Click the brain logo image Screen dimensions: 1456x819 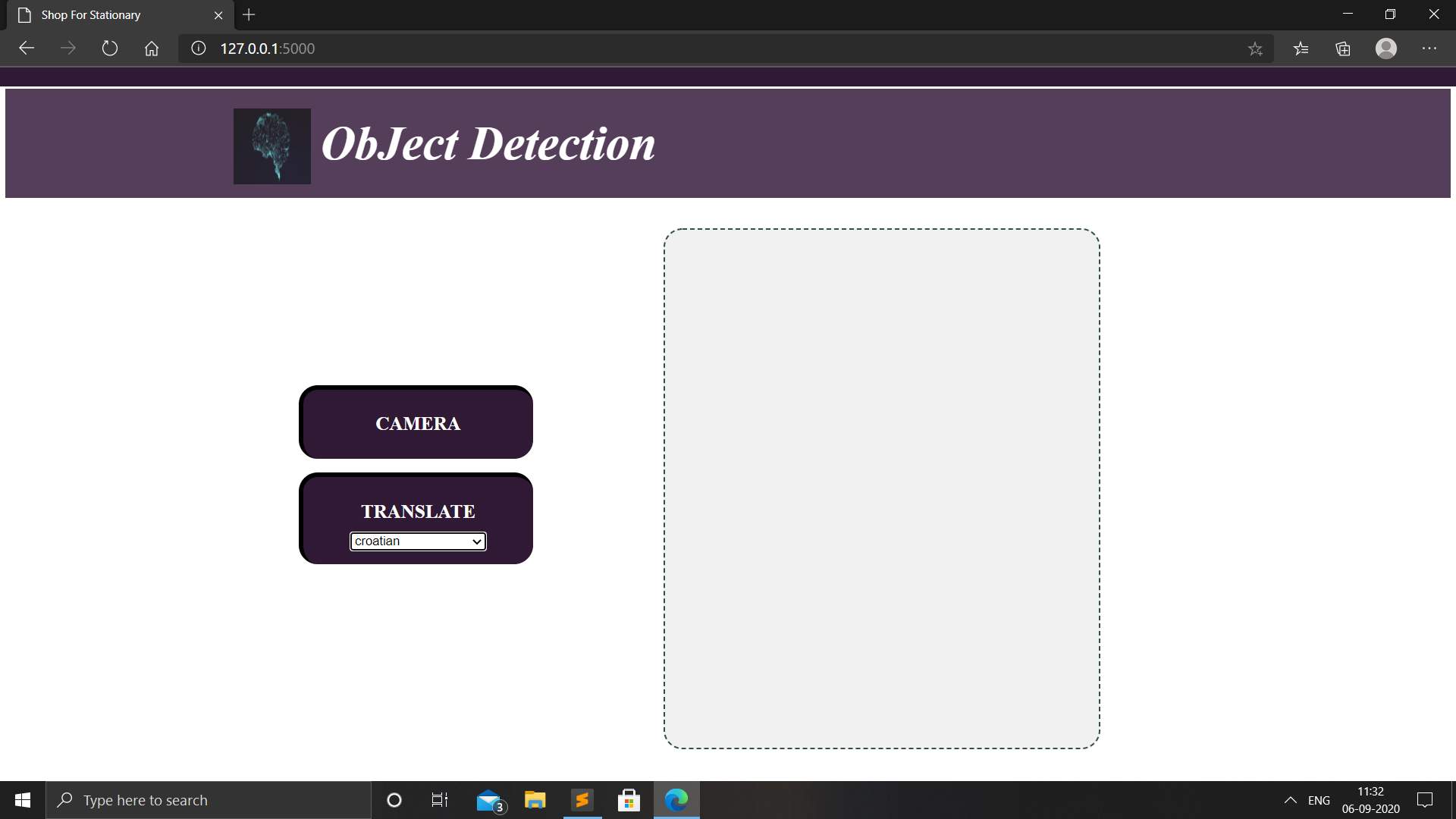[271, 146]
